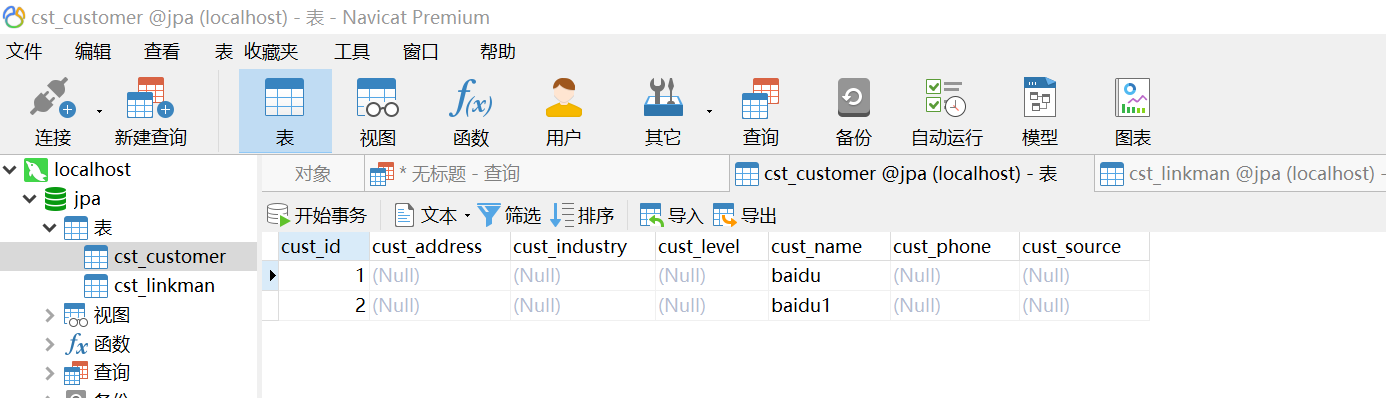
Task: Click the cust_level column header
Action: point(713,246)
